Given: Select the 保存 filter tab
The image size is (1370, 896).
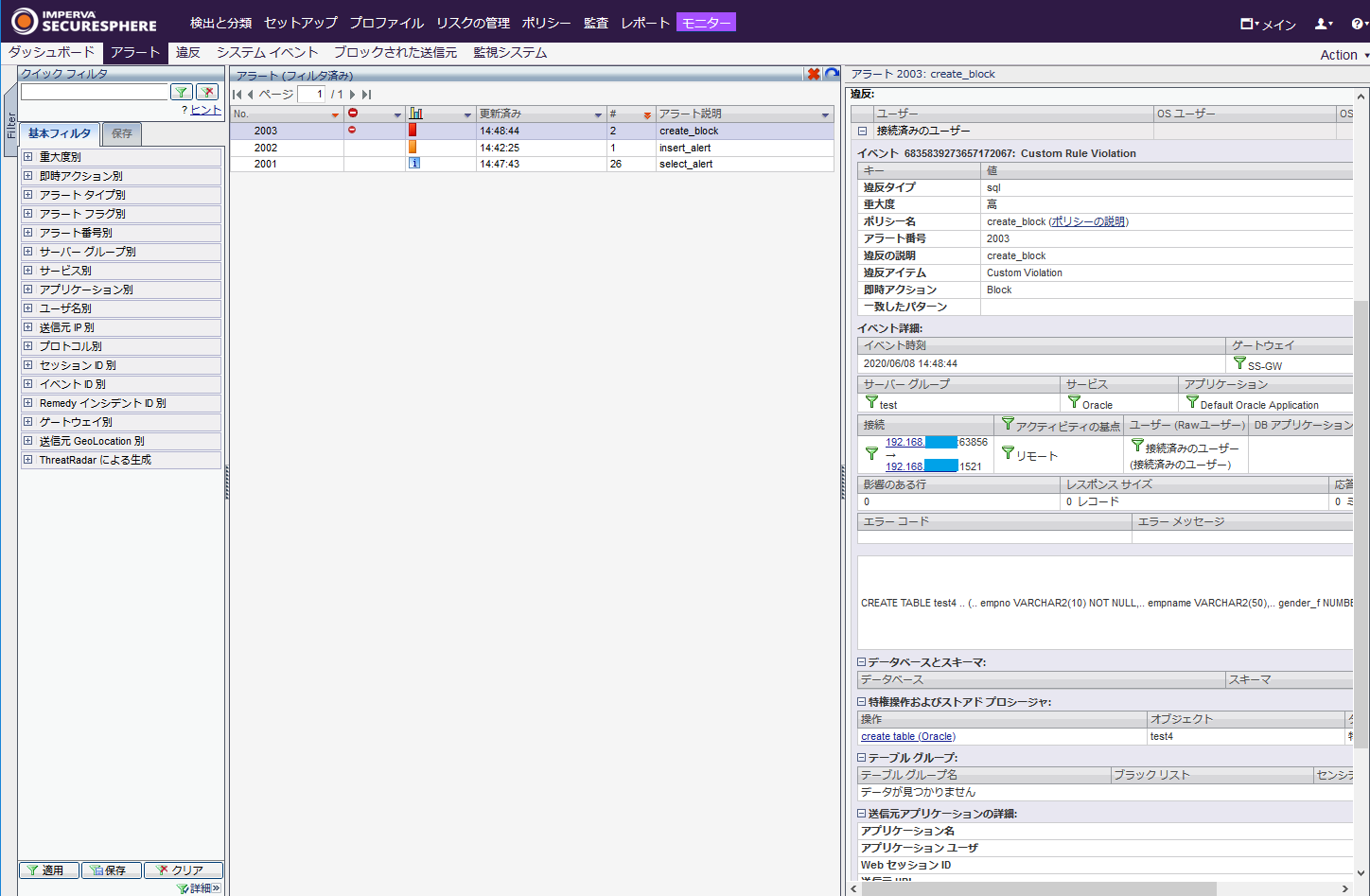Looking at the screenshot, I should coord(122,133).
